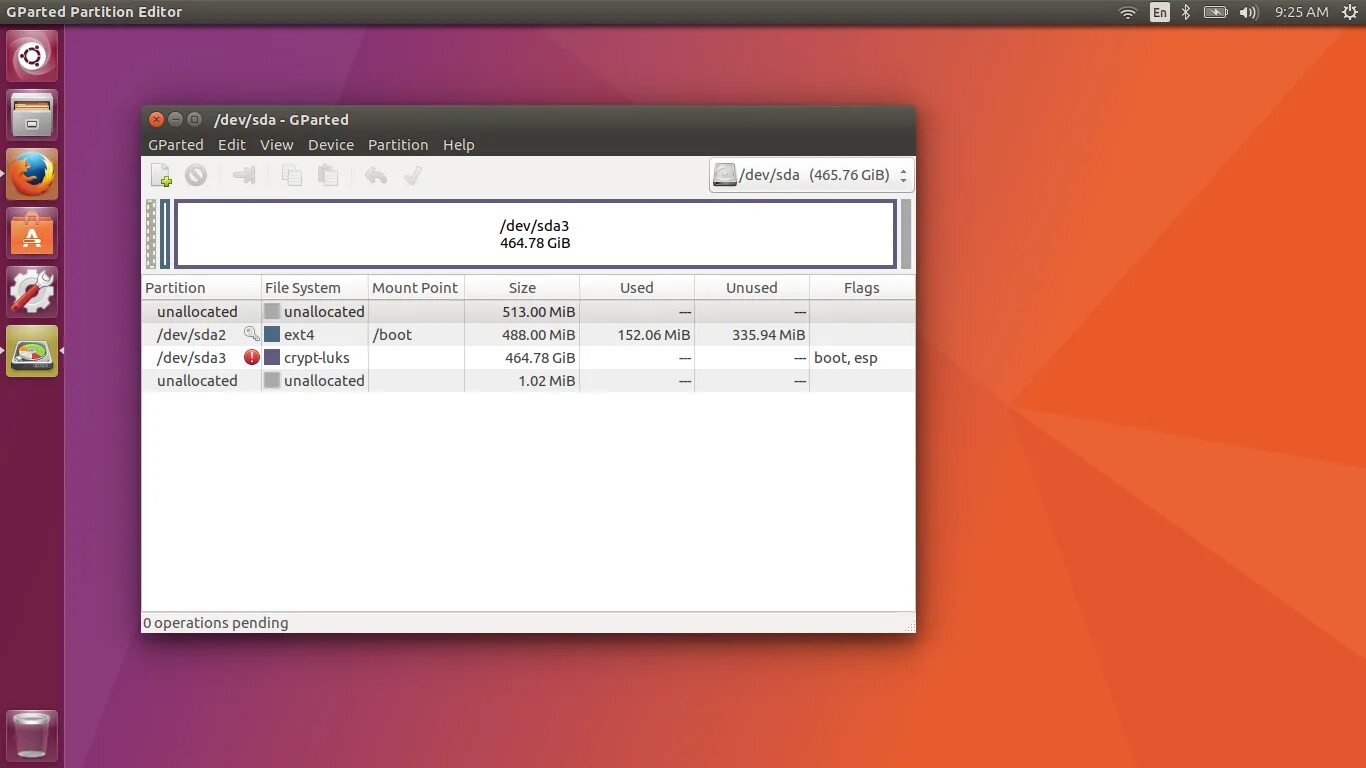Screen dimensions: 1366x768
Task: Click the Delete partition toolbar icon
Action: (x=196, y=176)
